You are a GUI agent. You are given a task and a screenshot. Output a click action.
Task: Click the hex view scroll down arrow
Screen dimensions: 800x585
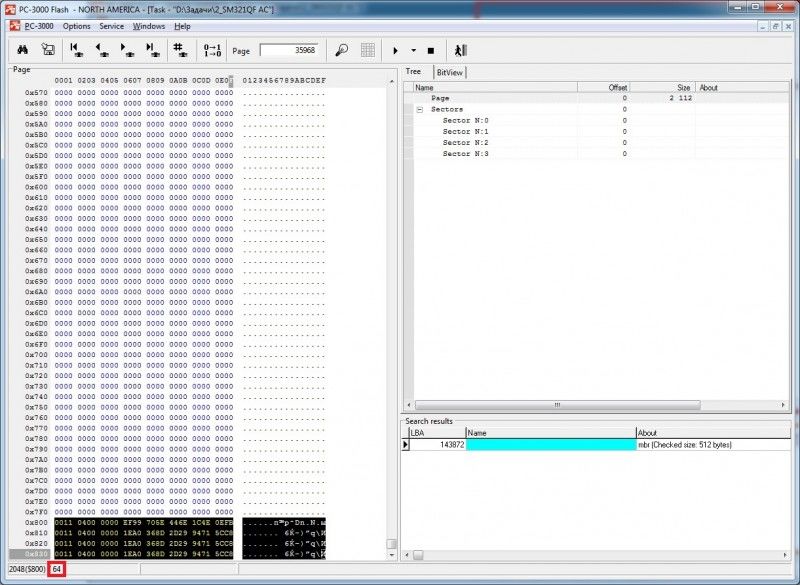coord(392,554)
